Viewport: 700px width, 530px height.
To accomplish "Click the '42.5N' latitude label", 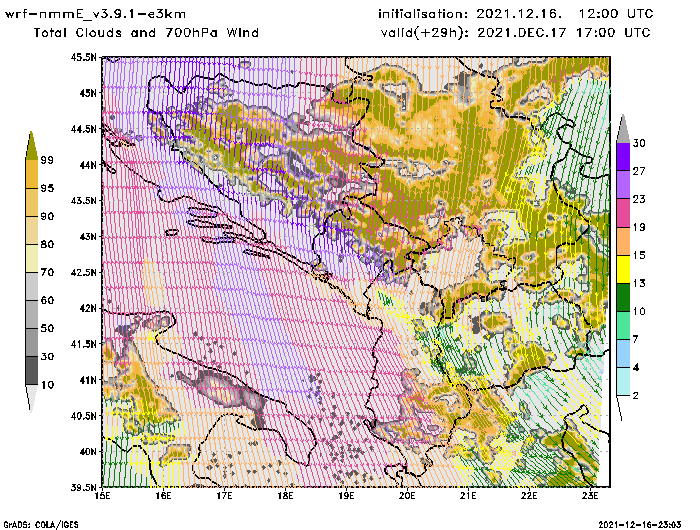I will tap(83, 272).
